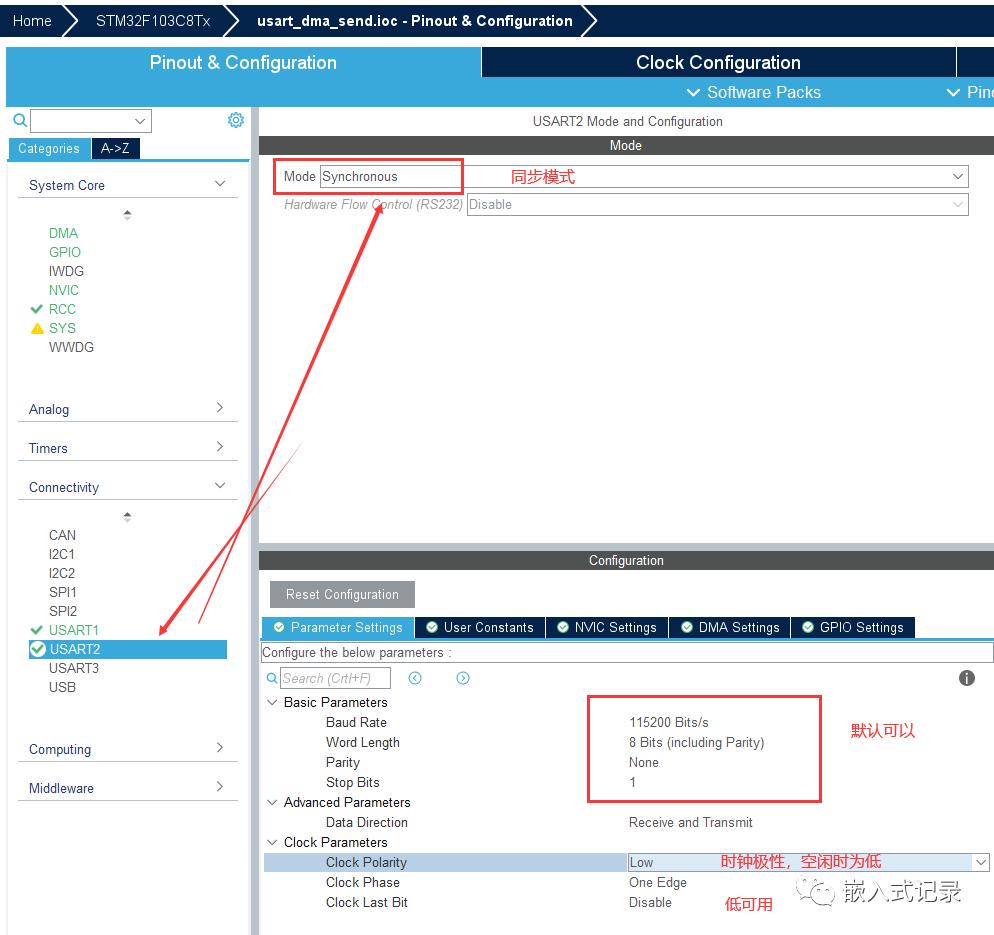Screen dimensions: 994x935
Task: Open the Mode Synchronous dropdown
Action: click(957, 176)
